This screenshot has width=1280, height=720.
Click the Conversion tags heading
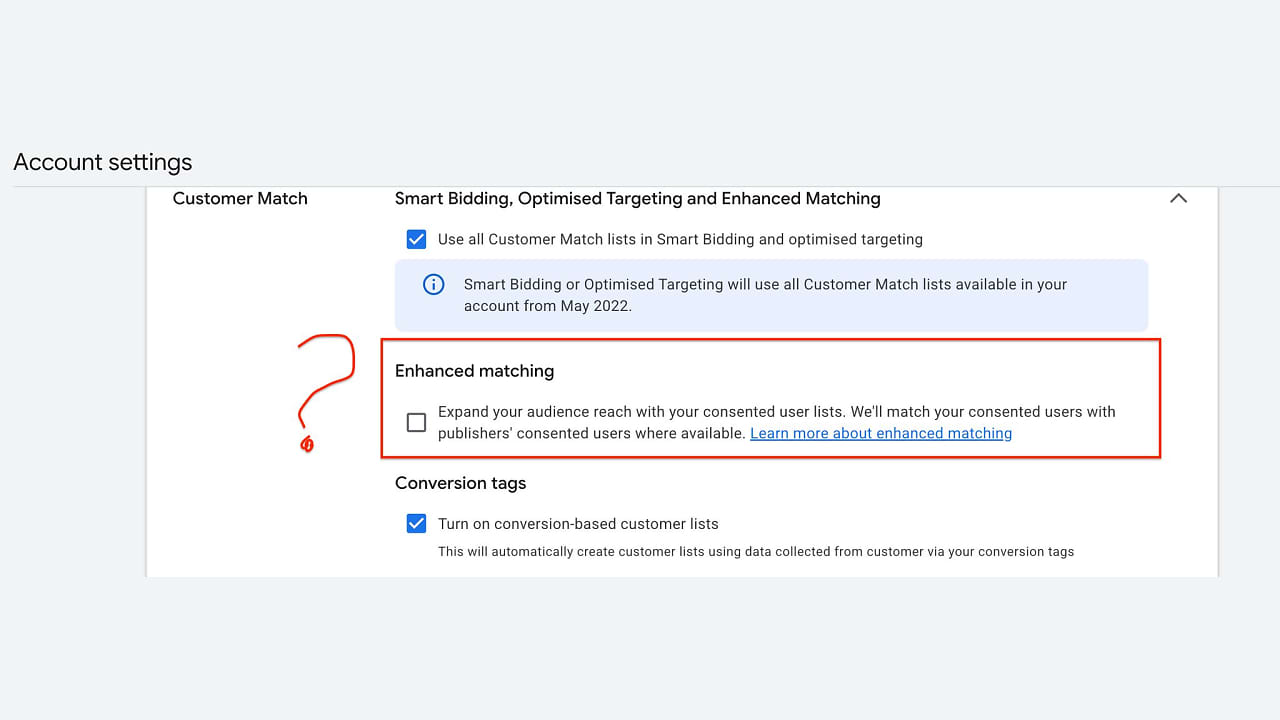pos(460,483)
